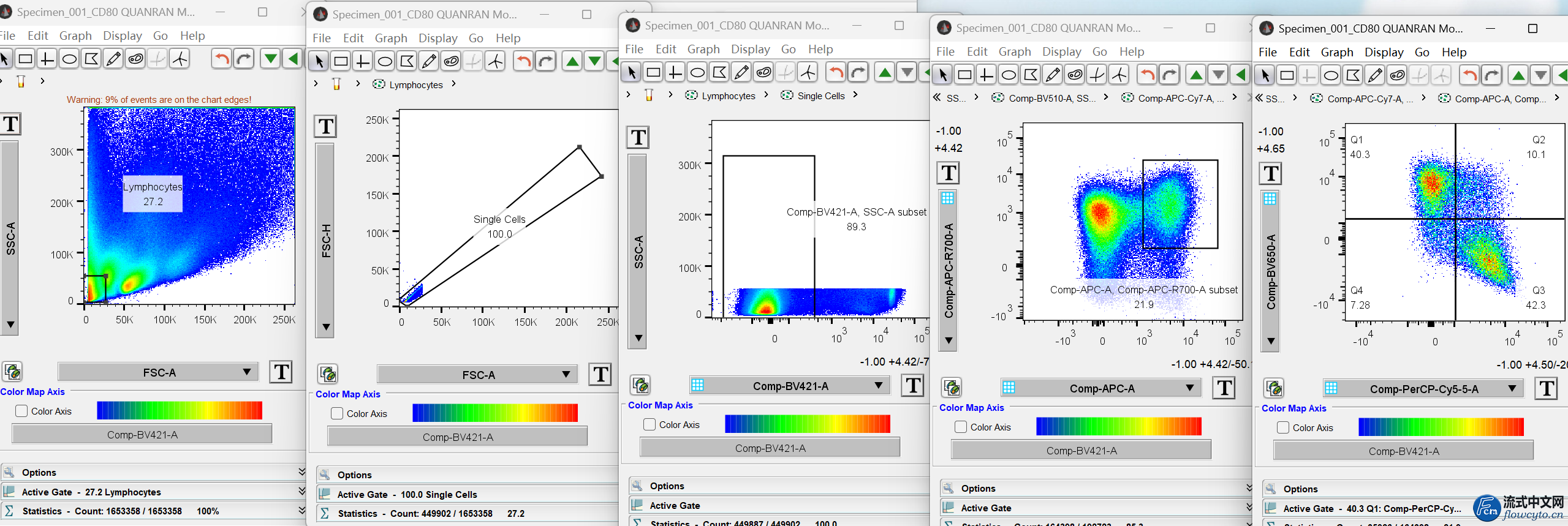Screen dimensions: 1568x526
Task: Open the Comp-APC-A X-axis parameter dropdown
Action: click(x=1101, y=388)
